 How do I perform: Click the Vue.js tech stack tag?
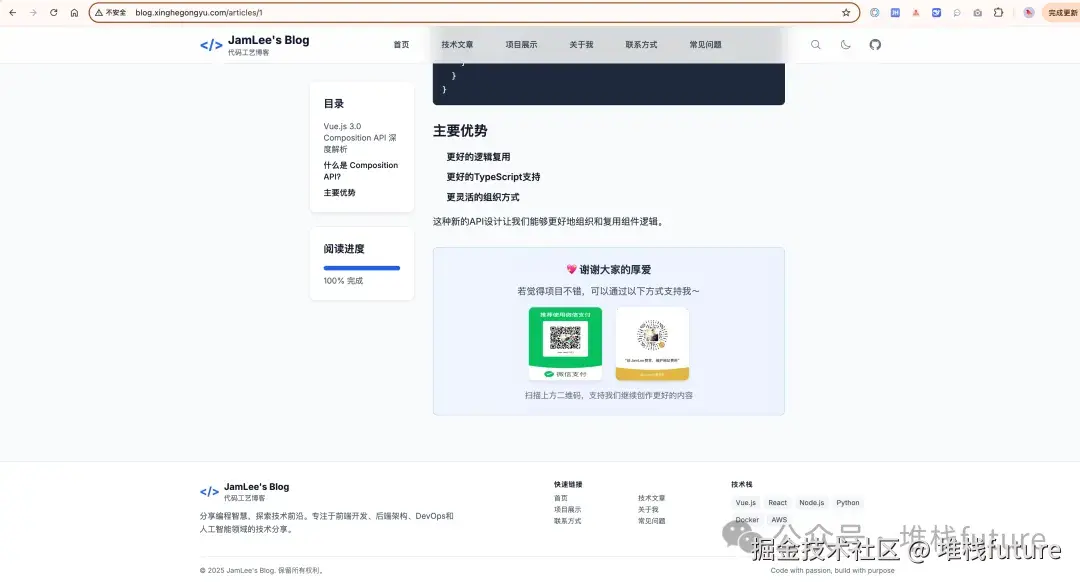745,502
